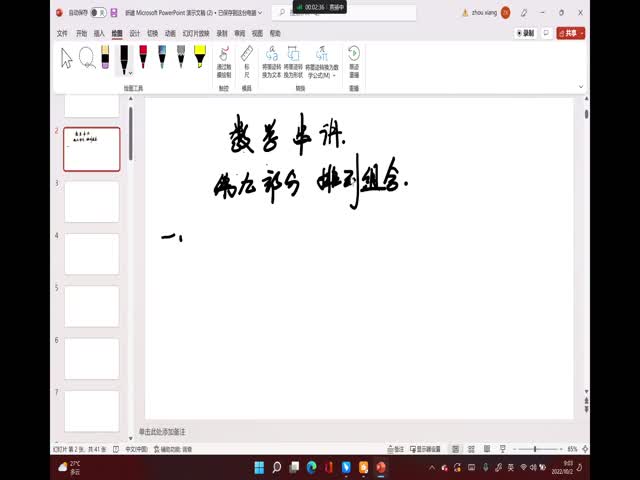Switch to Slide Sorter view icon

click(x=471, y=449)
